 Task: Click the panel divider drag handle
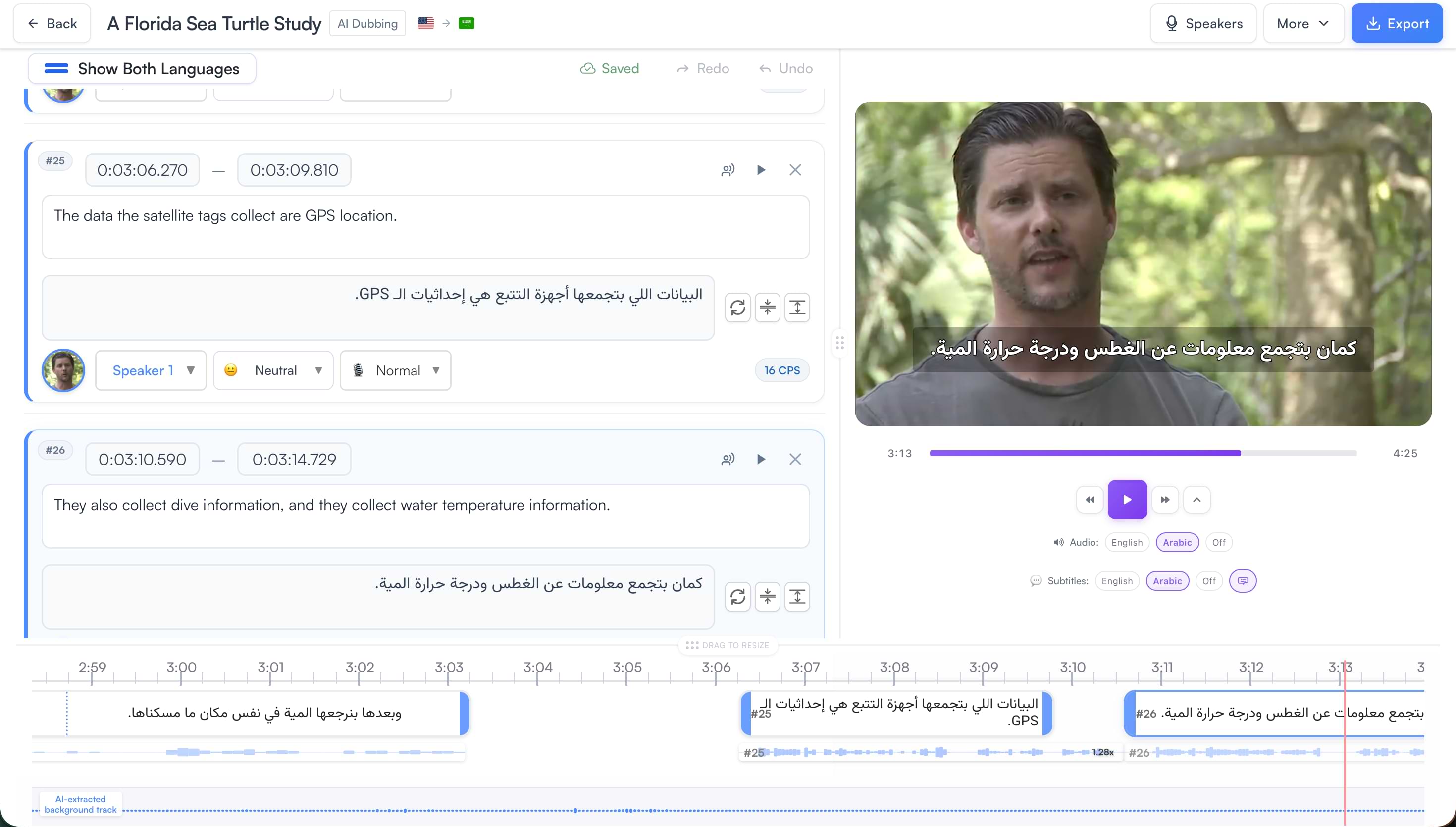[x=839, y=343]
